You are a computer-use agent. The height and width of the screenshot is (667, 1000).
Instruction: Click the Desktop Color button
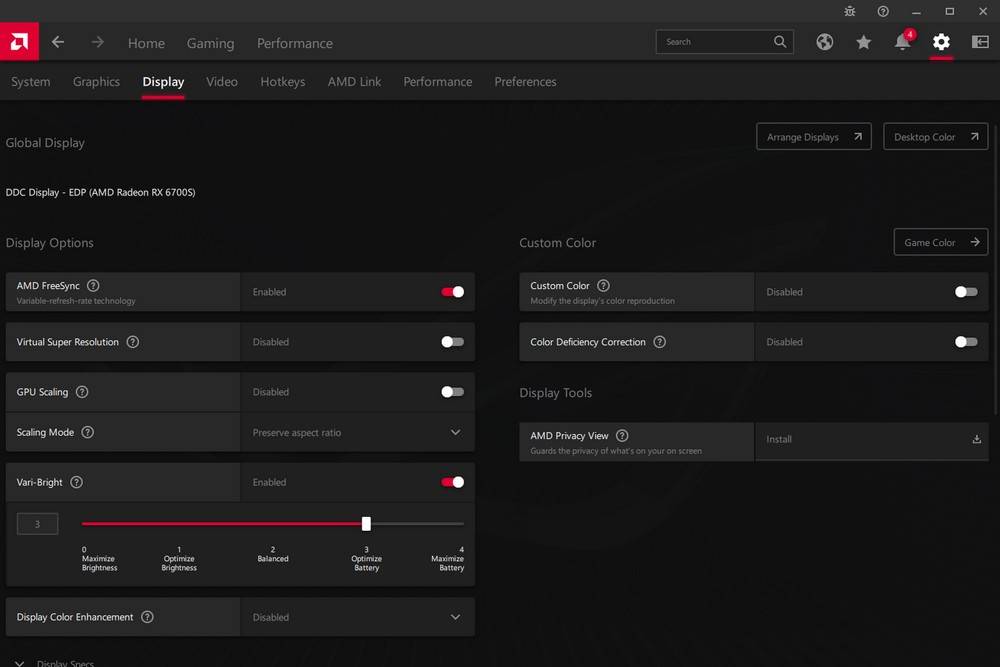tap(936, 137)
